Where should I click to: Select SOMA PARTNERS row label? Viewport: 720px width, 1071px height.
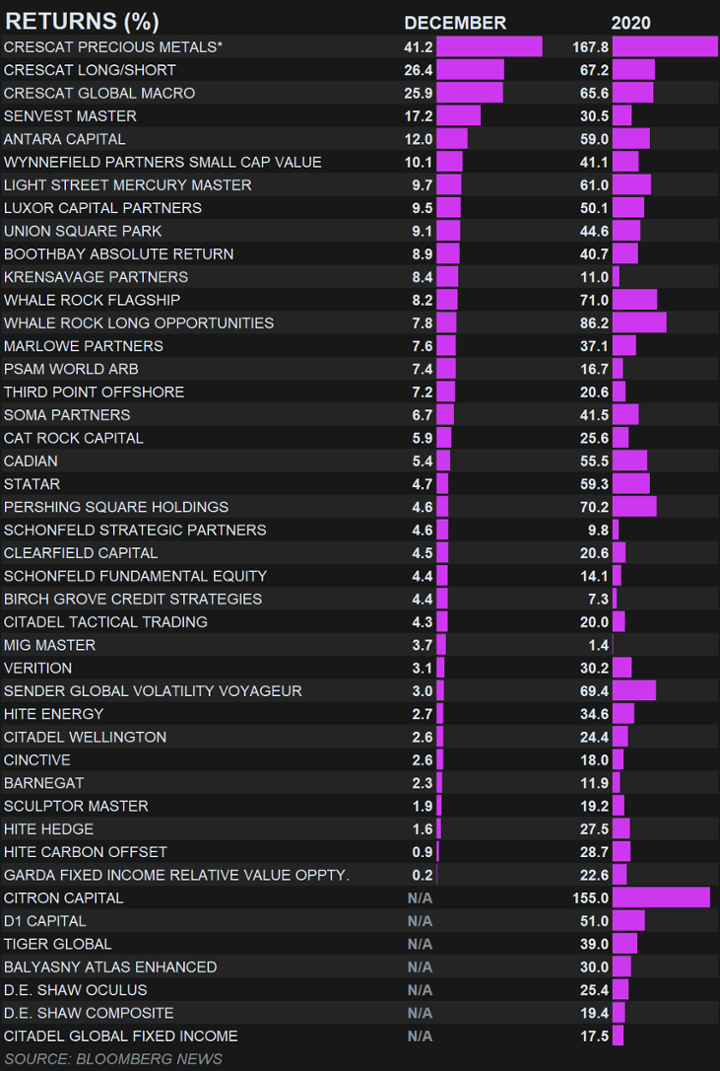67,415
